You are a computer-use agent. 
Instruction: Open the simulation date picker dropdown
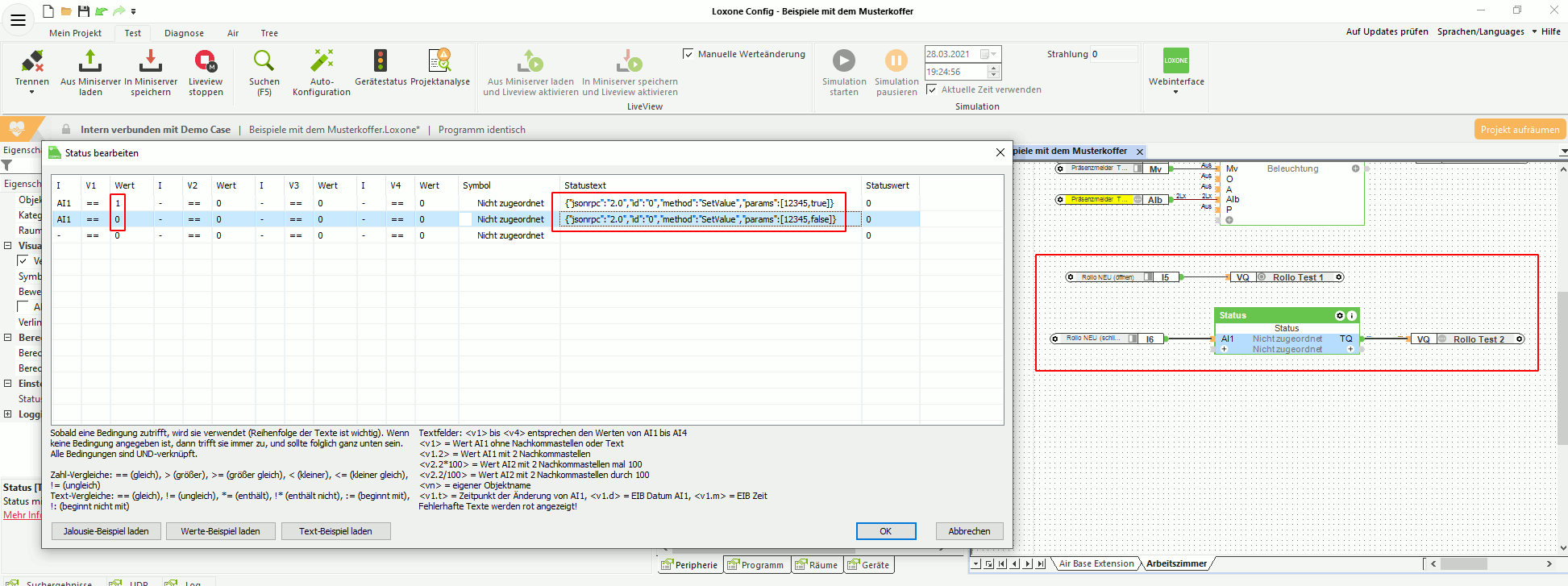(992, 54)
